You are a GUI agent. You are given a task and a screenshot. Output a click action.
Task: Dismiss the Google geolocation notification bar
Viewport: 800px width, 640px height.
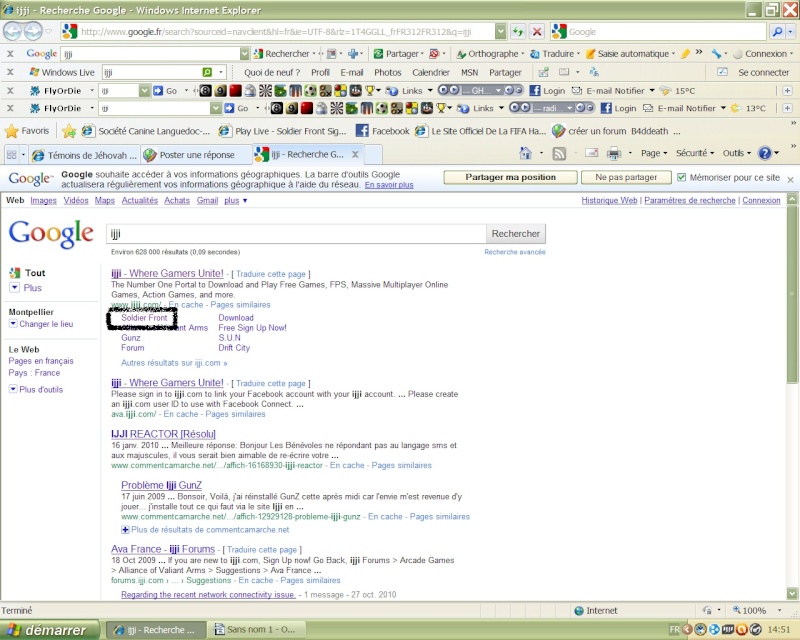(790, 180)
